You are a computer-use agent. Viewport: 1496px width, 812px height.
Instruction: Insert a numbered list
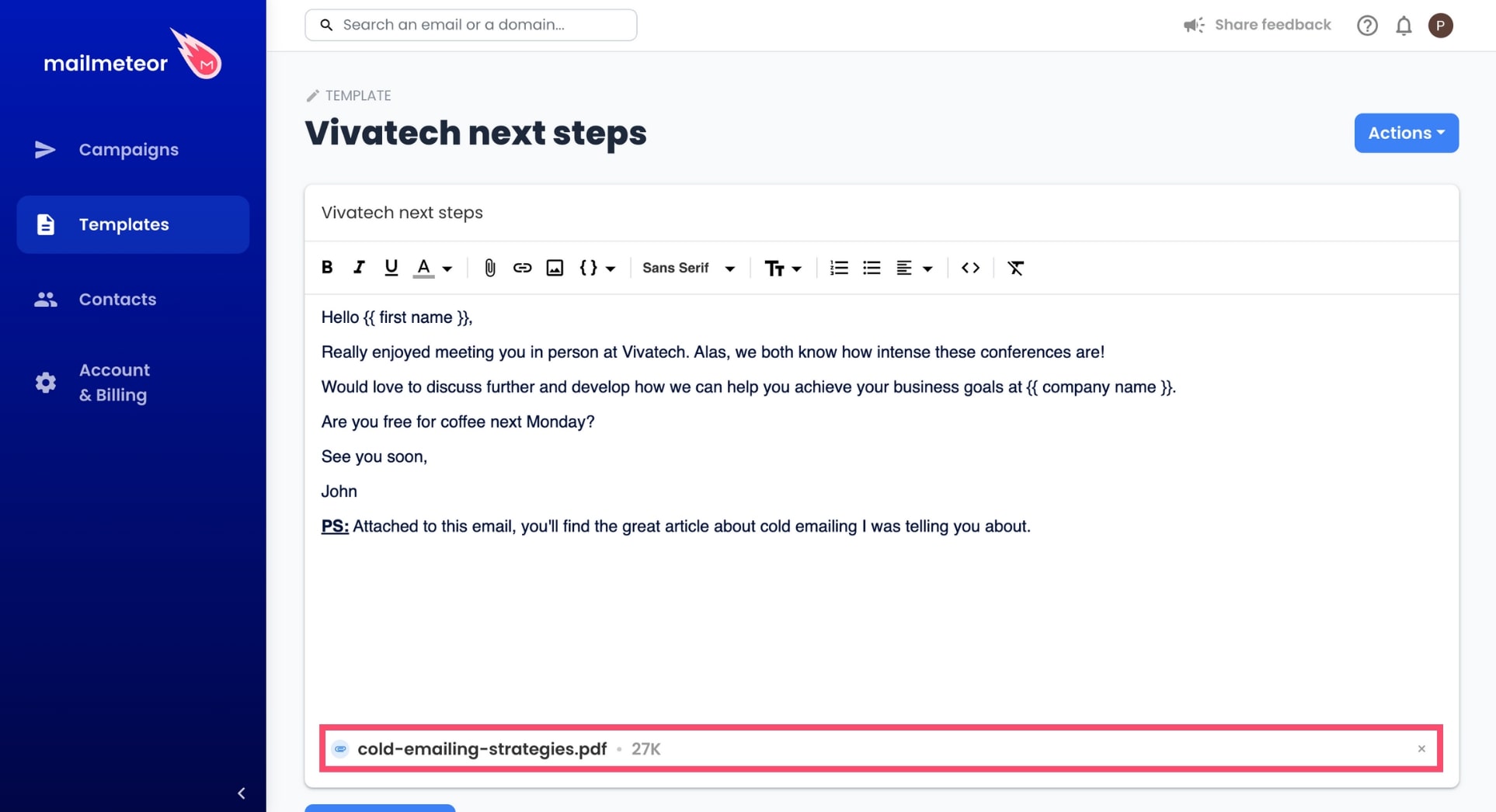(x=839, y=268)
